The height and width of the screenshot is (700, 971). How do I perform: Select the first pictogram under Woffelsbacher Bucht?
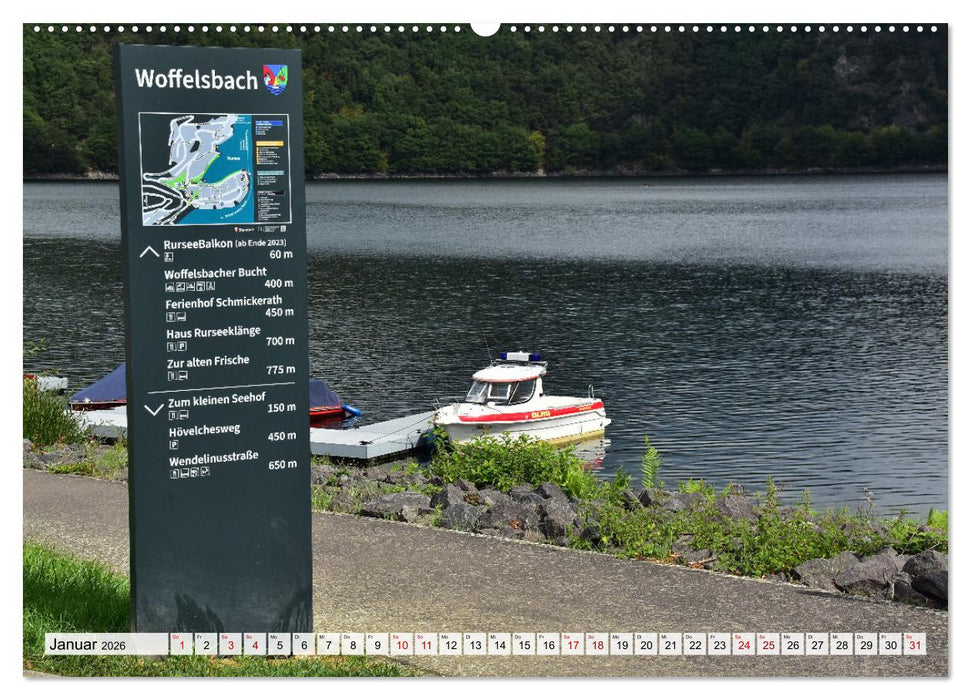[x=170, y=285]
